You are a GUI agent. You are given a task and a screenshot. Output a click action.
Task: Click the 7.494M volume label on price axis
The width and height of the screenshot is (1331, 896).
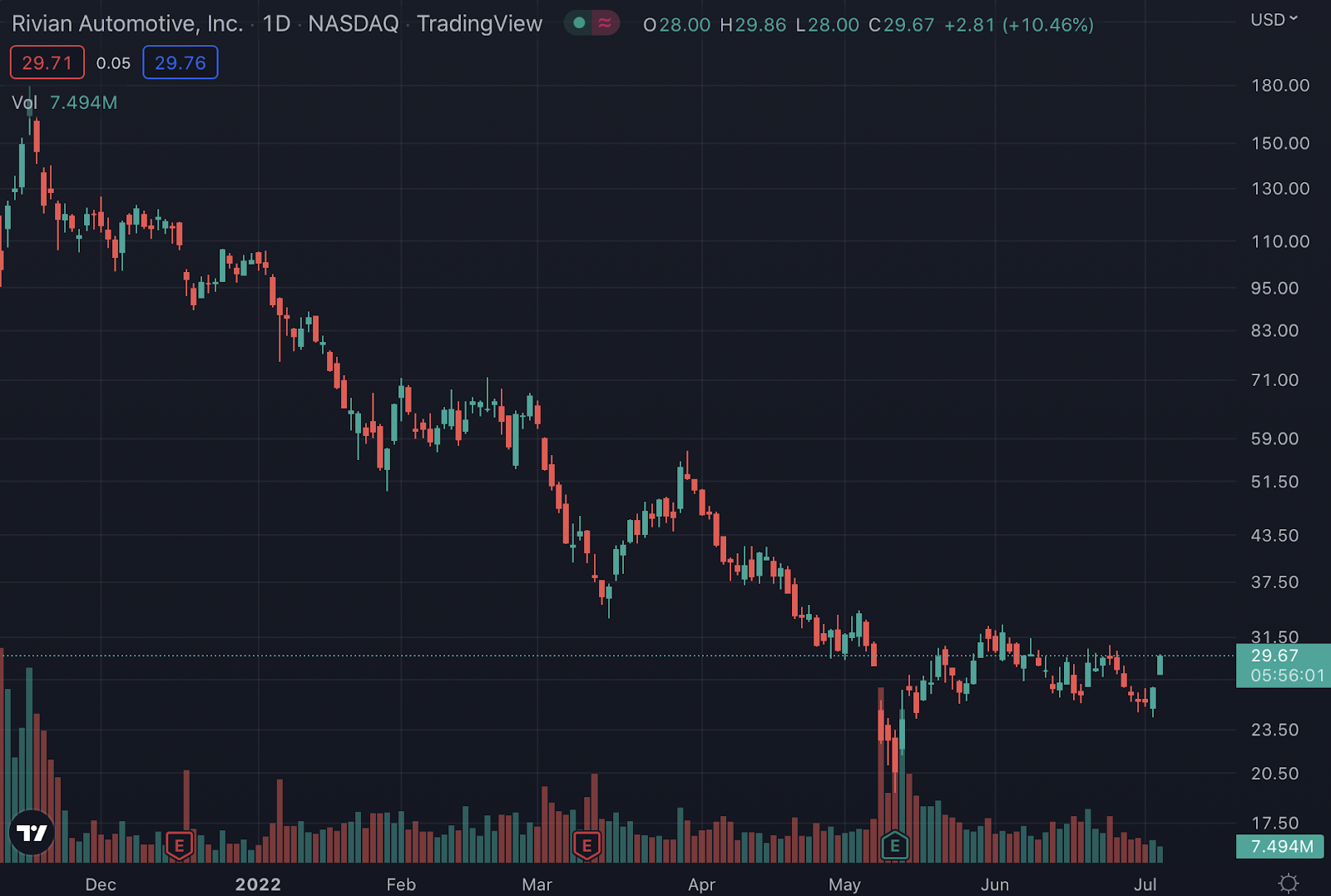pyautogui.click(x=1282, y=847)
